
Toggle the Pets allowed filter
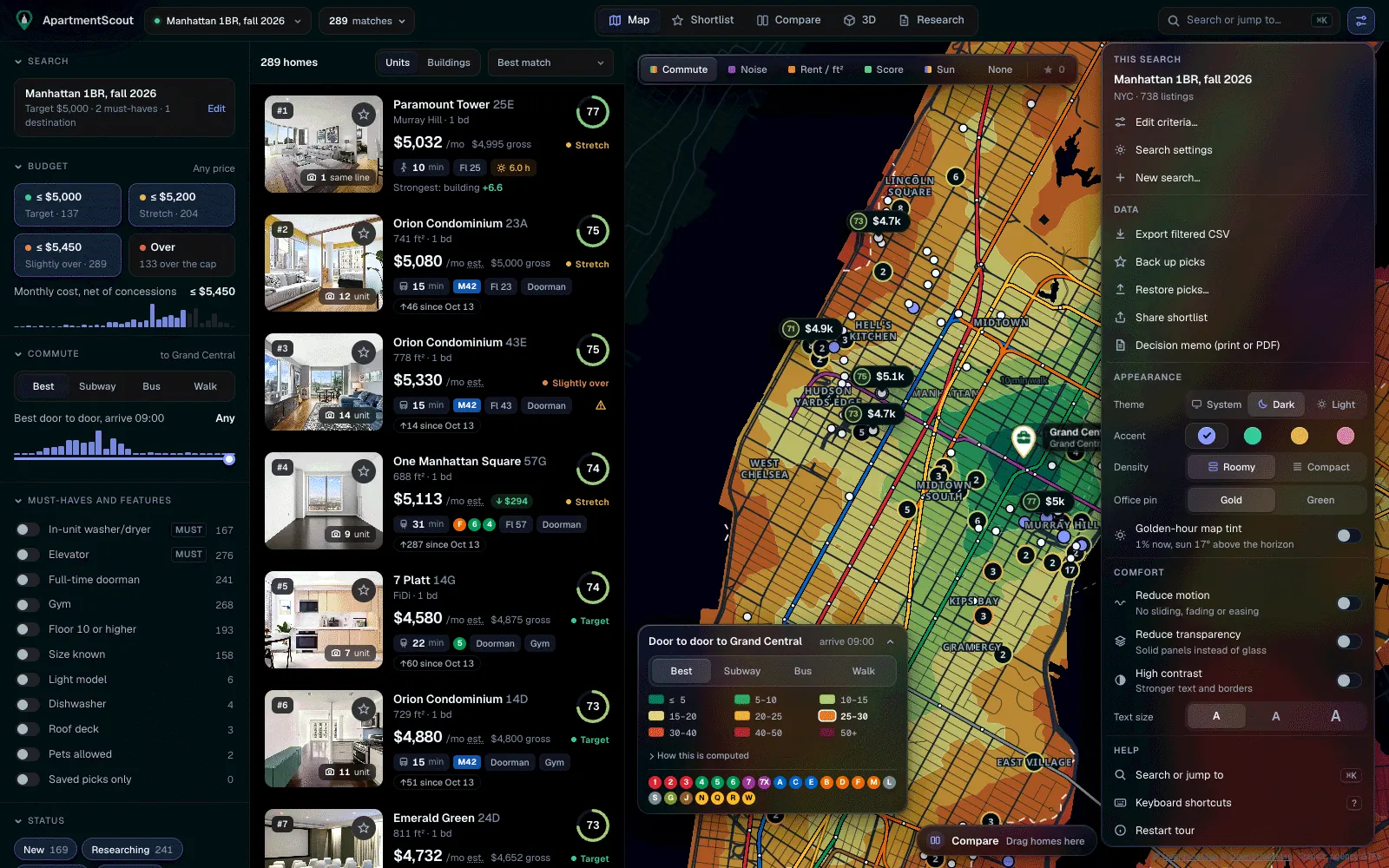click(x=28, y=754)
